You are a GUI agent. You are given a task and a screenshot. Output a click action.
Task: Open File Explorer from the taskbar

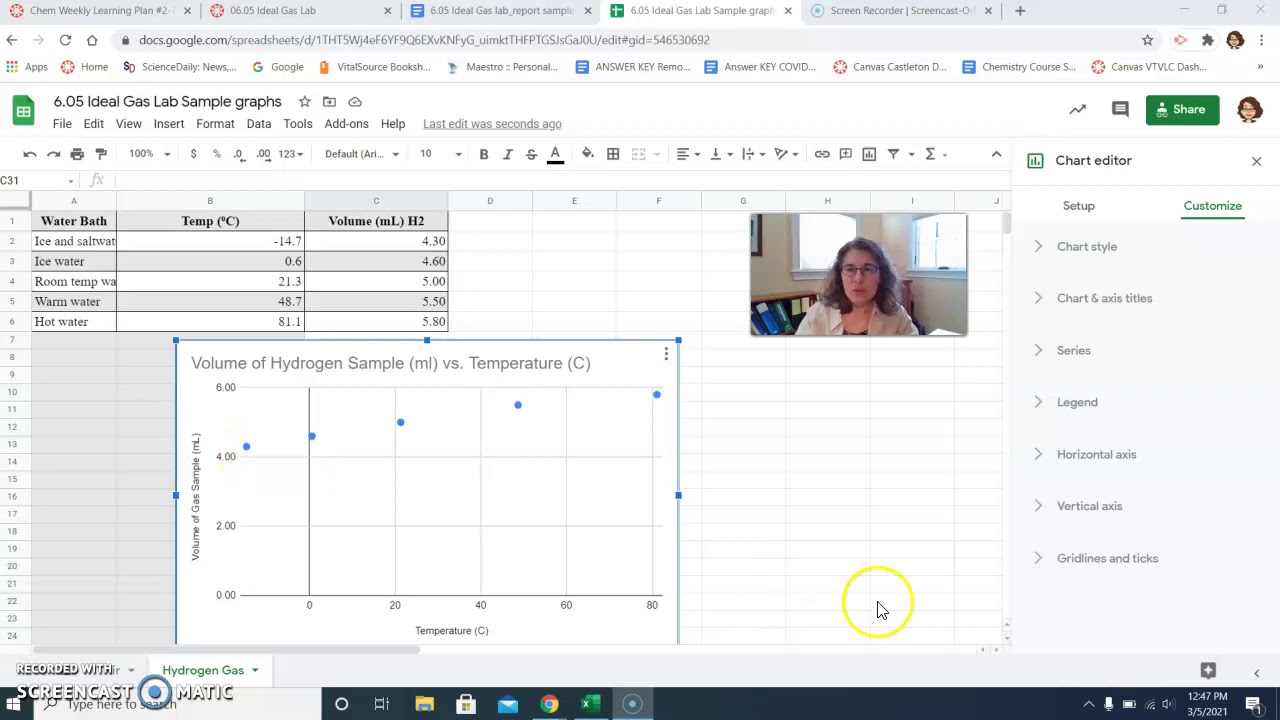(424, 704)
